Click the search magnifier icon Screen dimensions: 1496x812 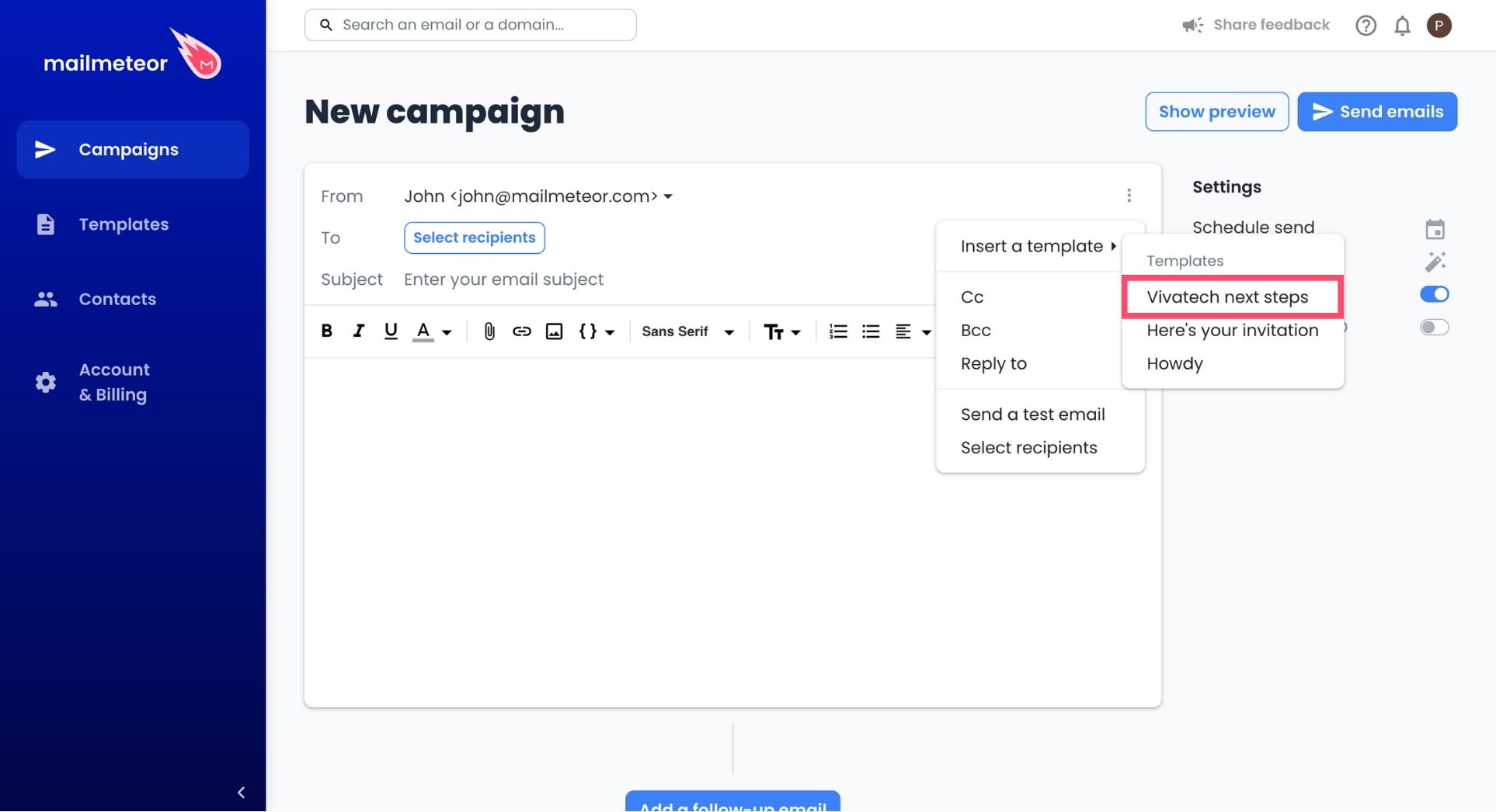coord(326,25)
